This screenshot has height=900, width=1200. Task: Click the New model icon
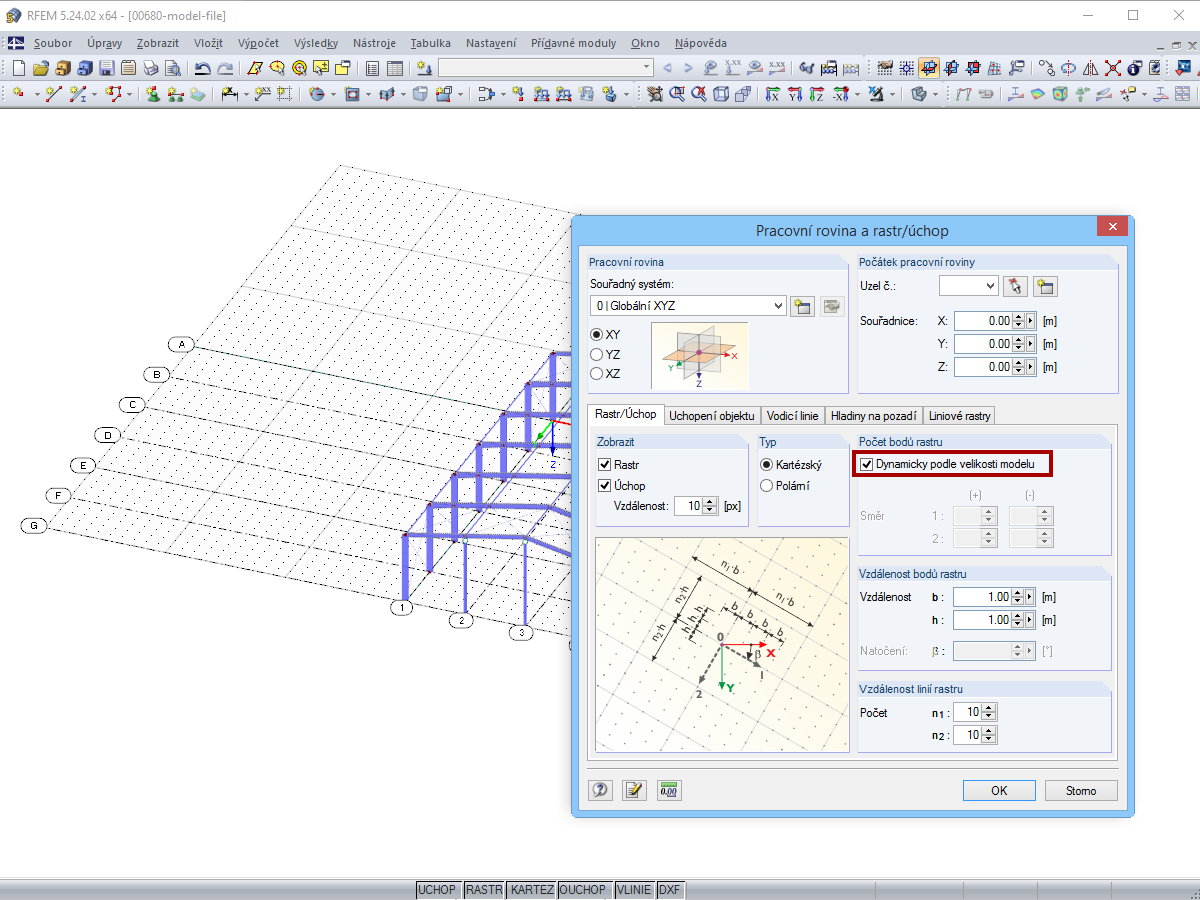17,68
